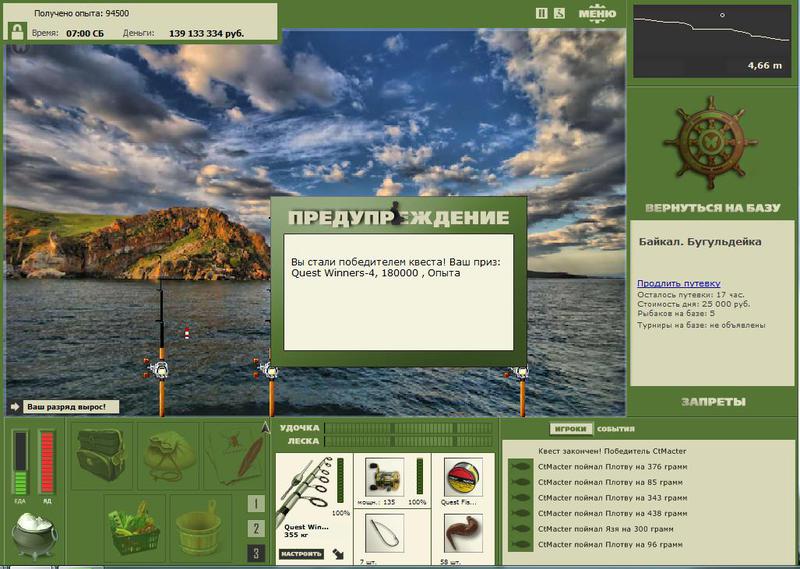Click the fish icon beside Плотву на 85 грамм

pos(521,482)
